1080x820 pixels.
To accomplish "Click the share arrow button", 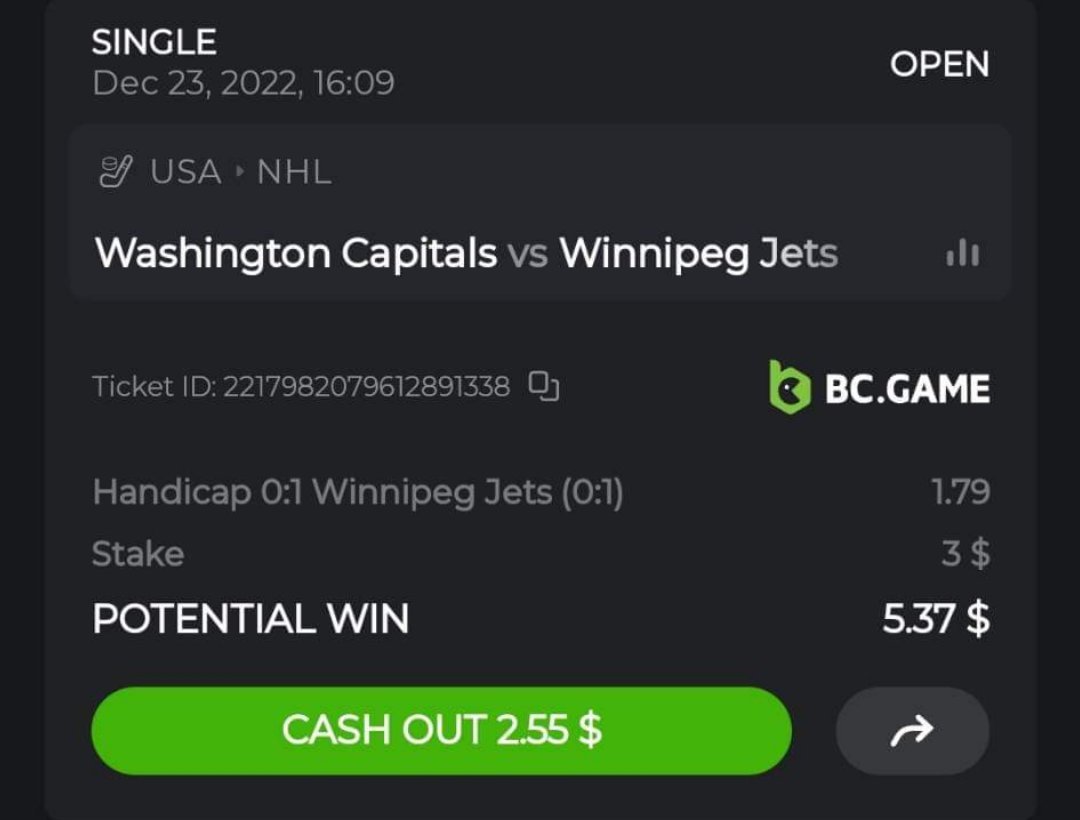I will (x=911, y=731).
